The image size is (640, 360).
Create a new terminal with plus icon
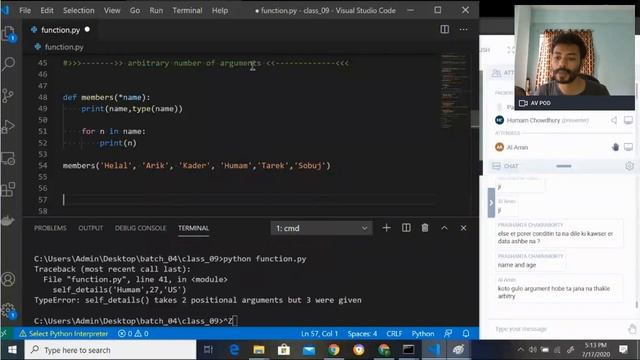coord(386,228)
